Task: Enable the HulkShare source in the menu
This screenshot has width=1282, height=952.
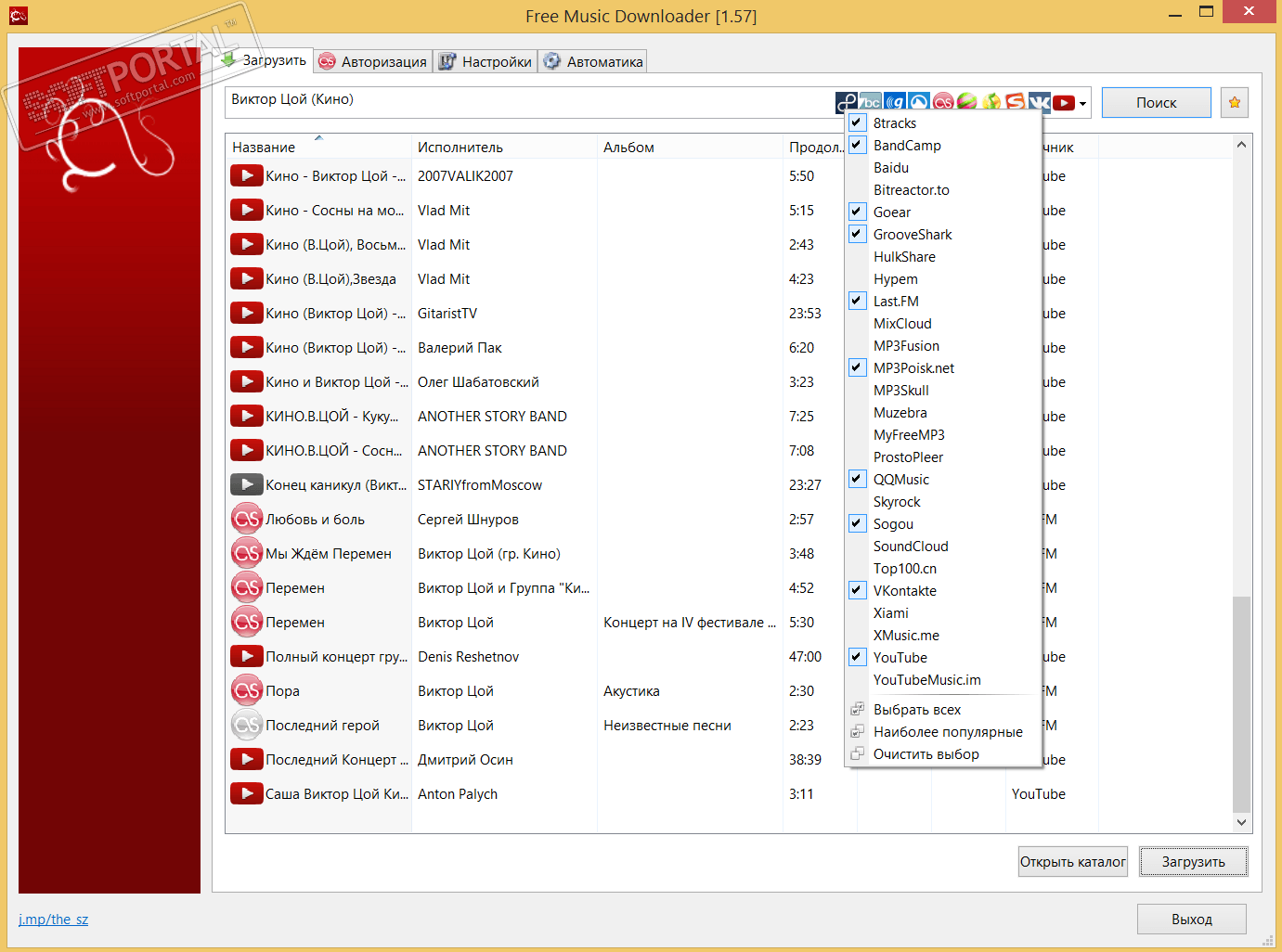Action: (943, 256)
